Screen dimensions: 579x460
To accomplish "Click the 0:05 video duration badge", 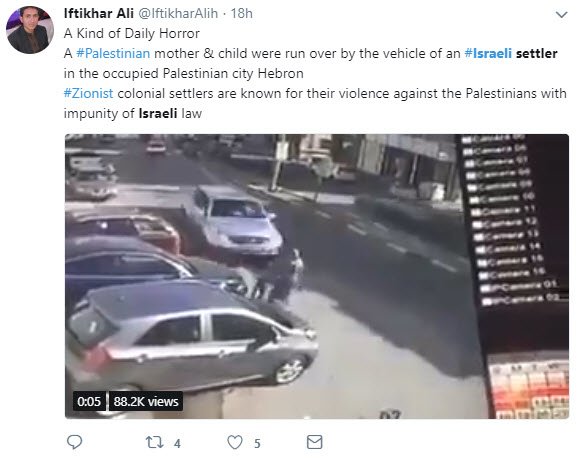I will point(89,401).
